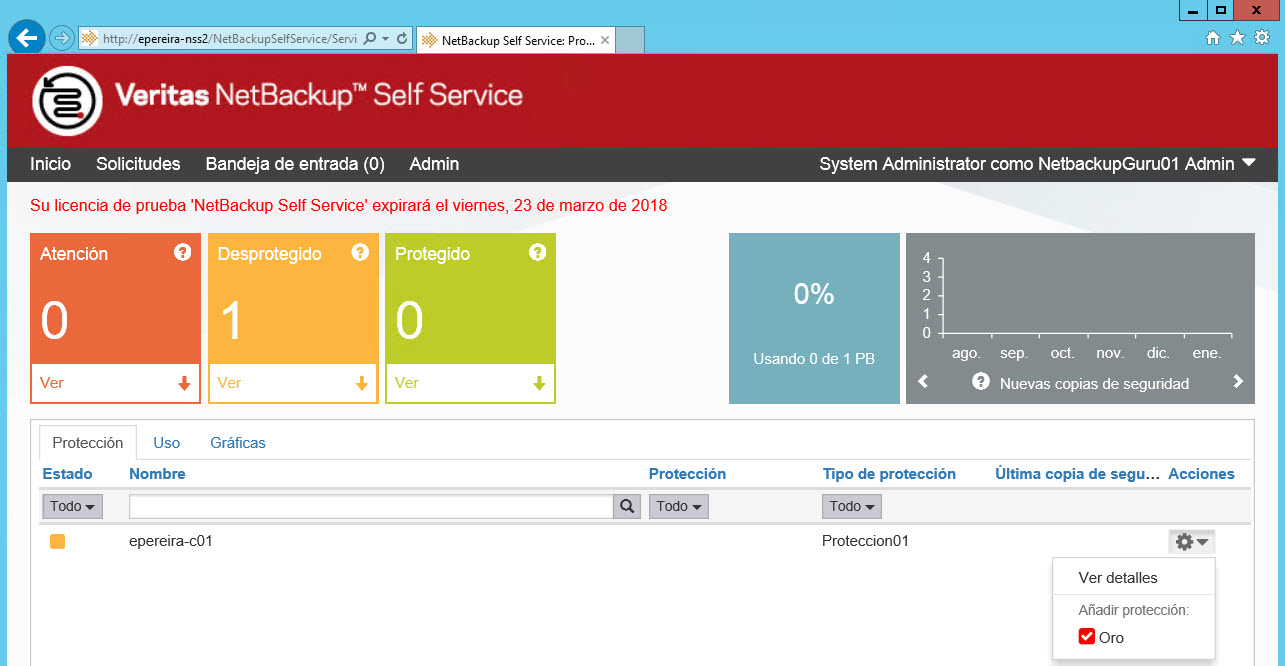The width and height of the screenshot is (1285, 666).
Task: Click the search magnifier in address bar
Action: click(369, 38)
